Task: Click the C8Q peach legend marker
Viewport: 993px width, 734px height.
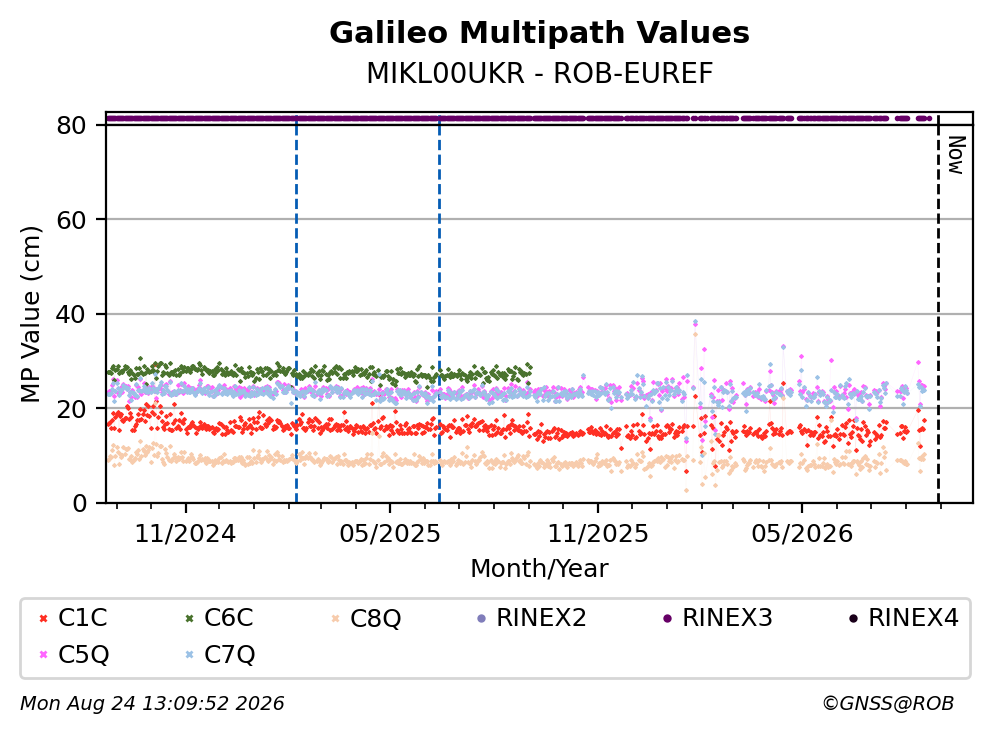Action: click(x=336, y=619)
